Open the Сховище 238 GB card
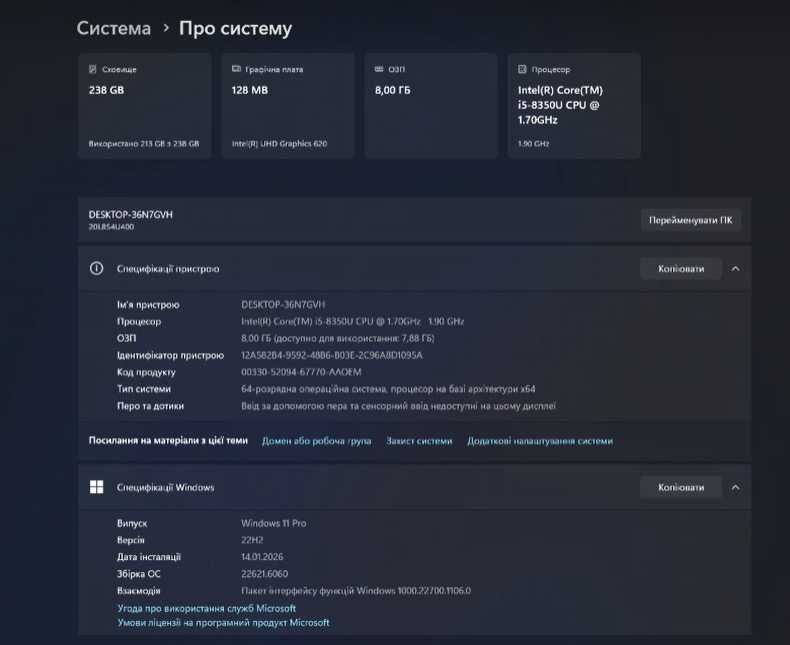790x645 pixels. click(x=145, y=106)
